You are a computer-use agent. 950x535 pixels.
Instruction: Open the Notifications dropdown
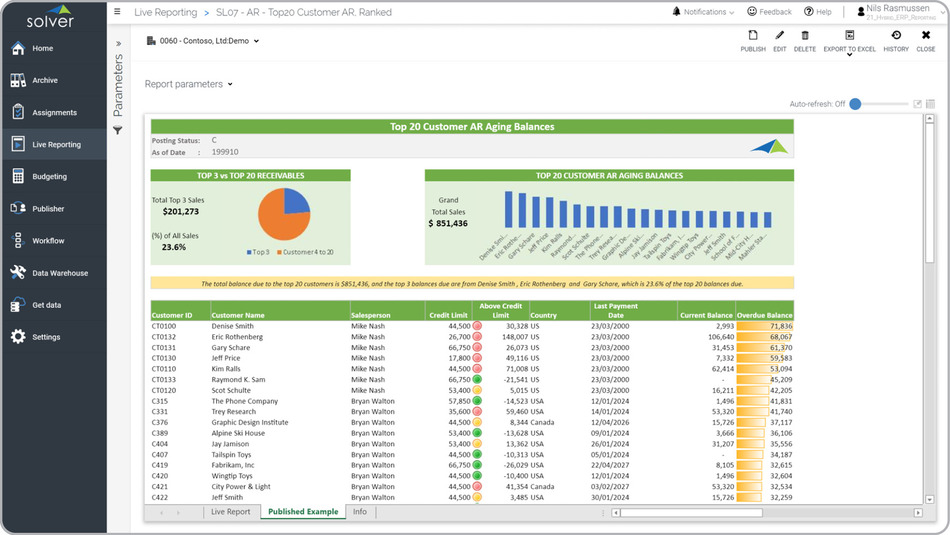[x=703, y=12]
